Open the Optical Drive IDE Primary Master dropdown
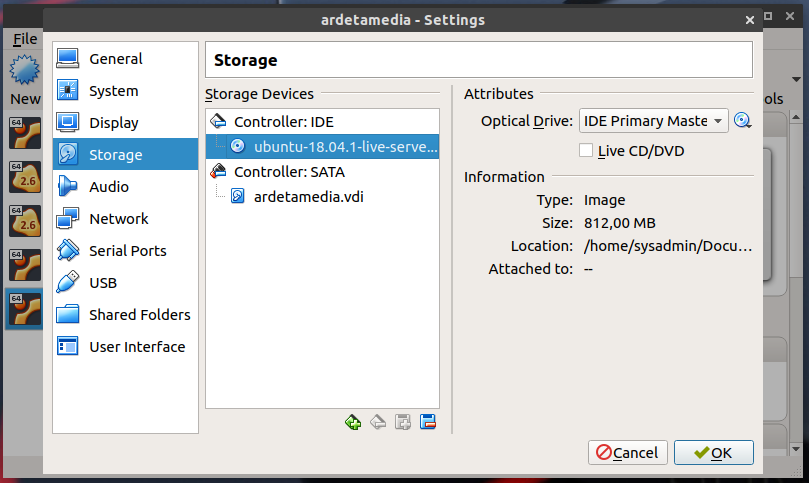 [x=654, y=121]
